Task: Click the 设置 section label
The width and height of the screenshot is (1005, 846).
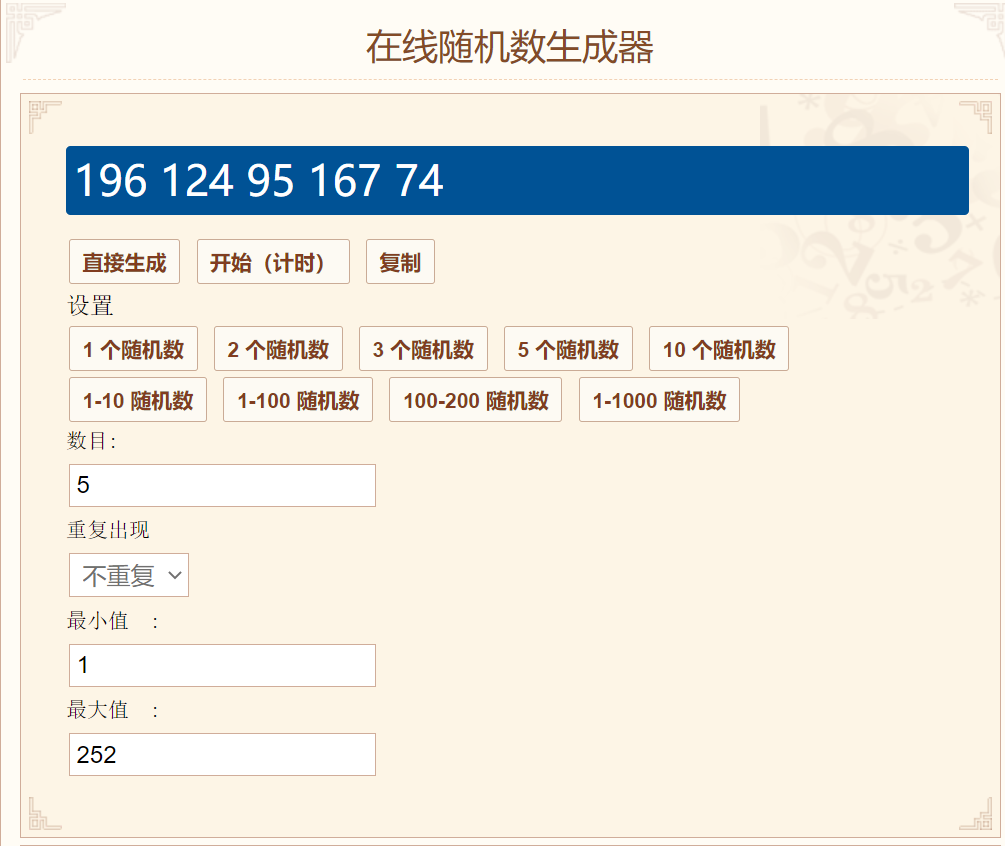Action: pyautogui.click(x=90, y=306)
